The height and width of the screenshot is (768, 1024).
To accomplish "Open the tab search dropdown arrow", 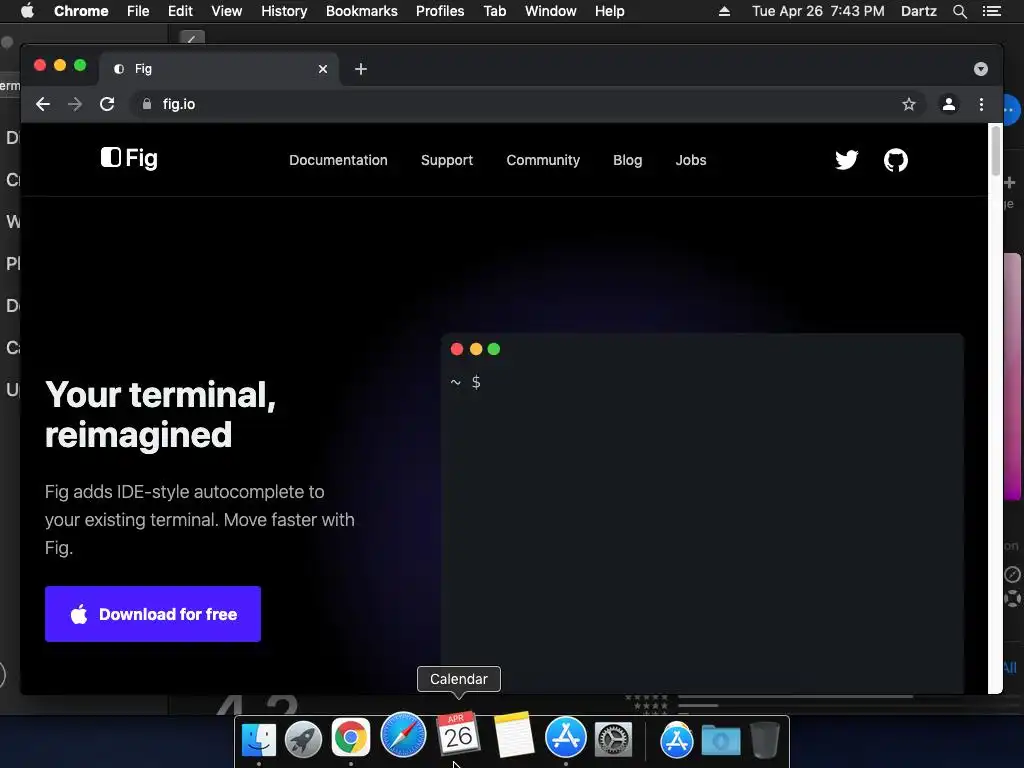I will click(x=980, y=69).
